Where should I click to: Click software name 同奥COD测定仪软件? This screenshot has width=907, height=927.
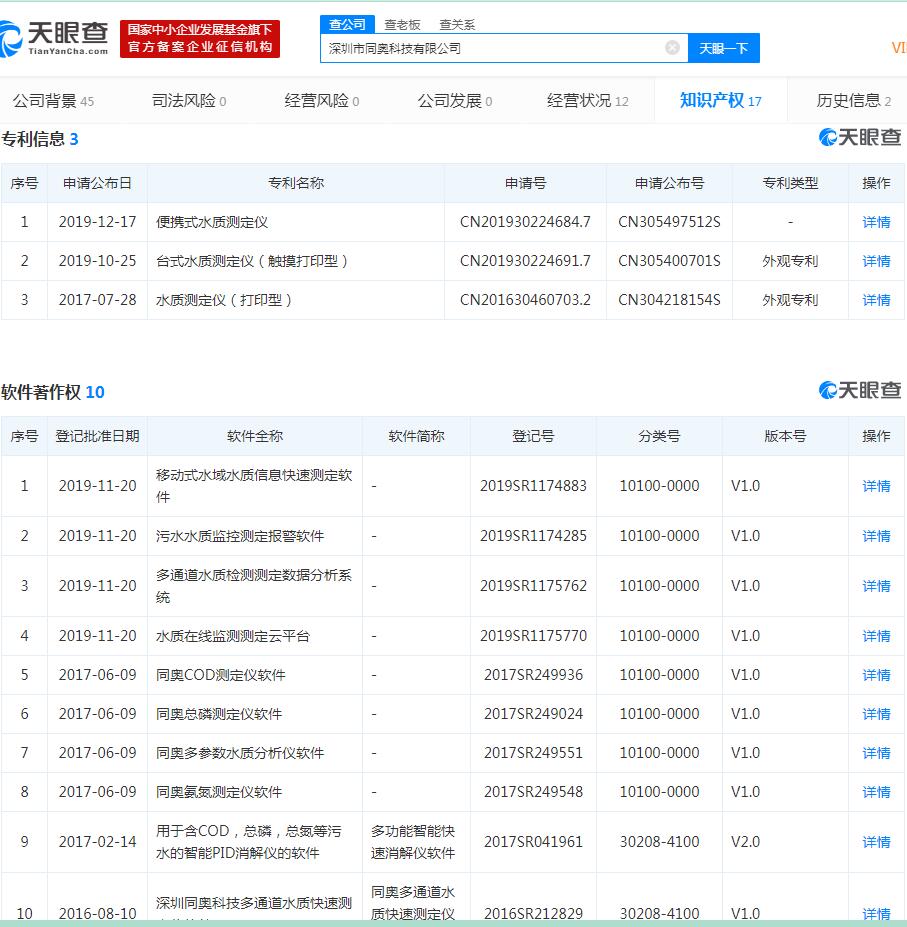(221, 675)
